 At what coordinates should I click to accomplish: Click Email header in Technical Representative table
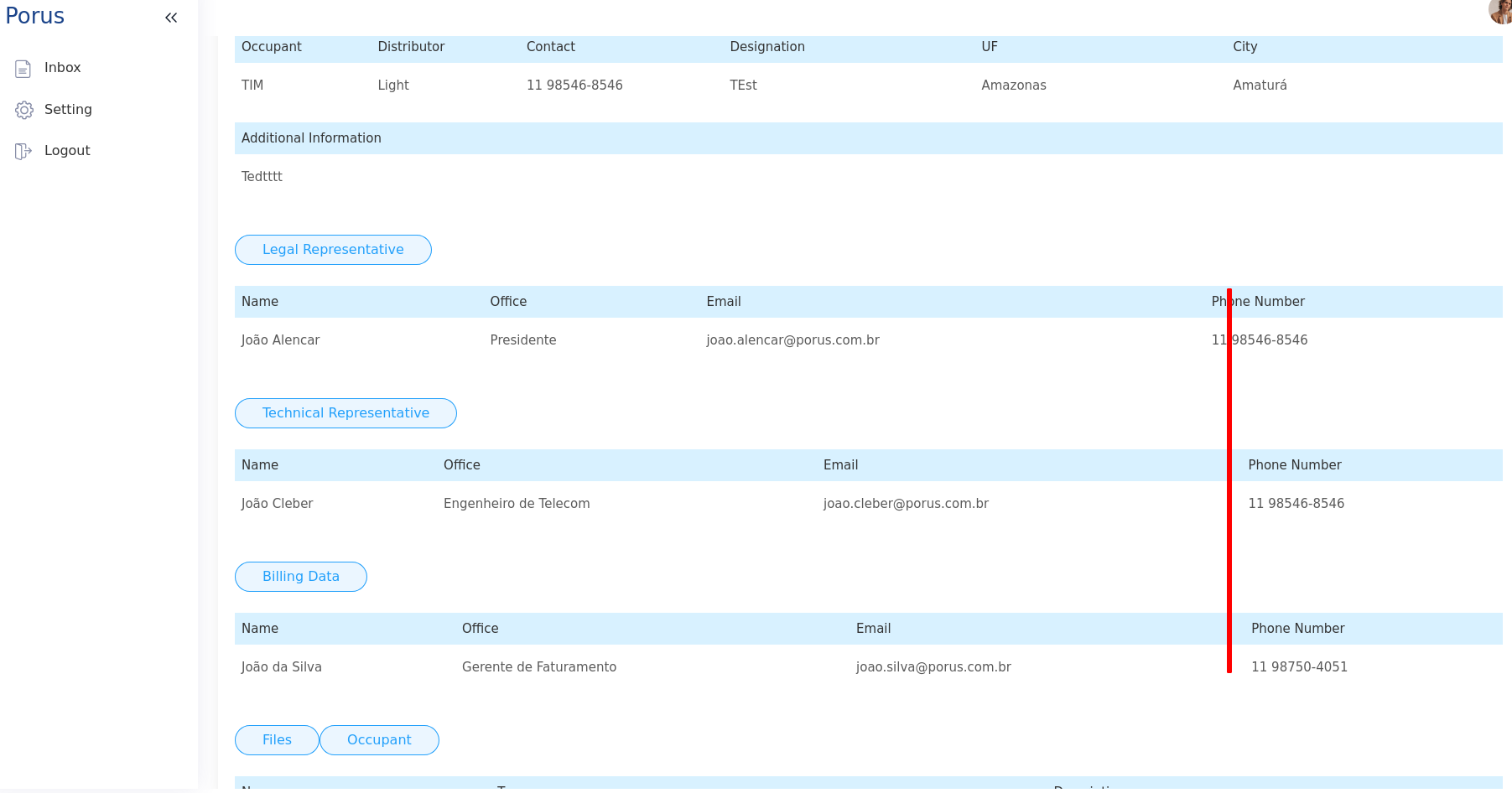click(x=840, y=465)
